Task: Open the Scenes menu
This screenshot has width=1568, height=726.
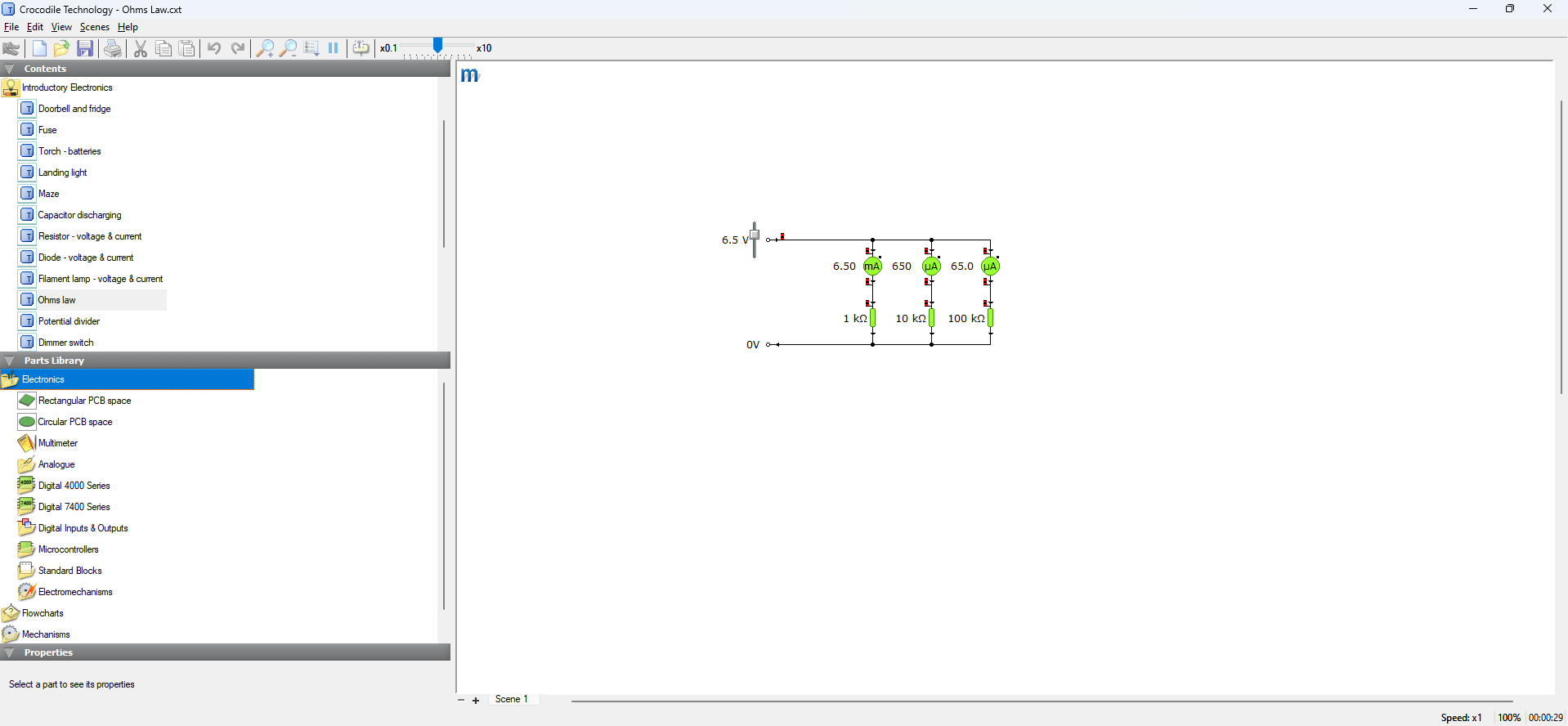Action: (95, 27)
